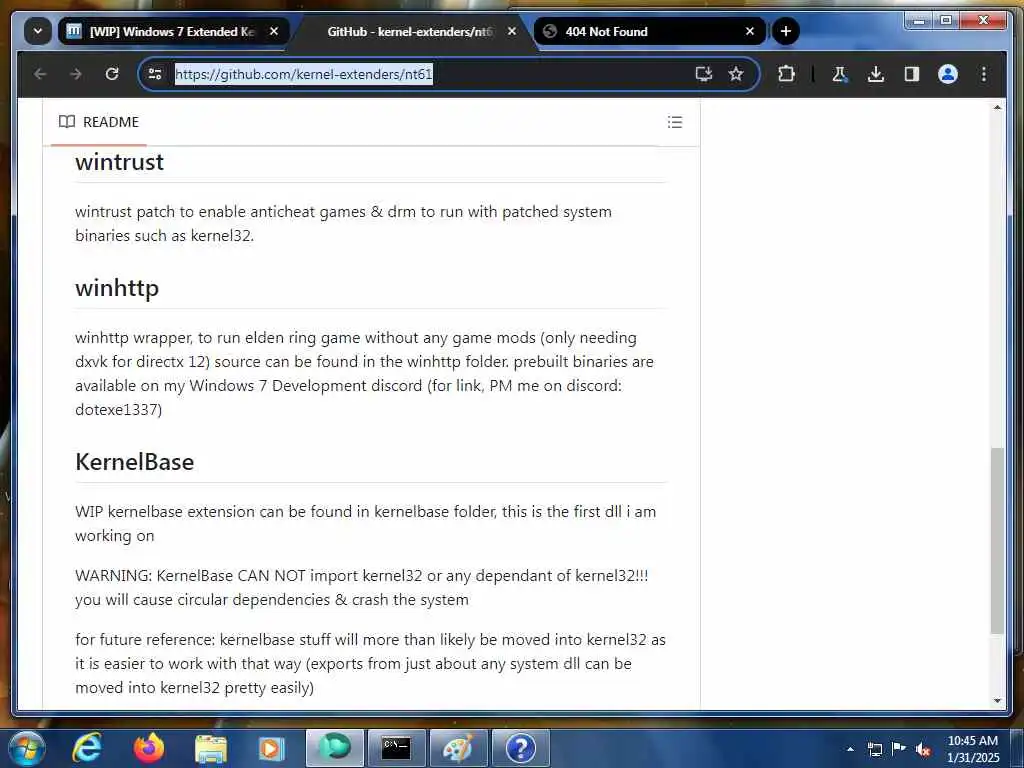Bookmark this page with the star

[736, 74]
